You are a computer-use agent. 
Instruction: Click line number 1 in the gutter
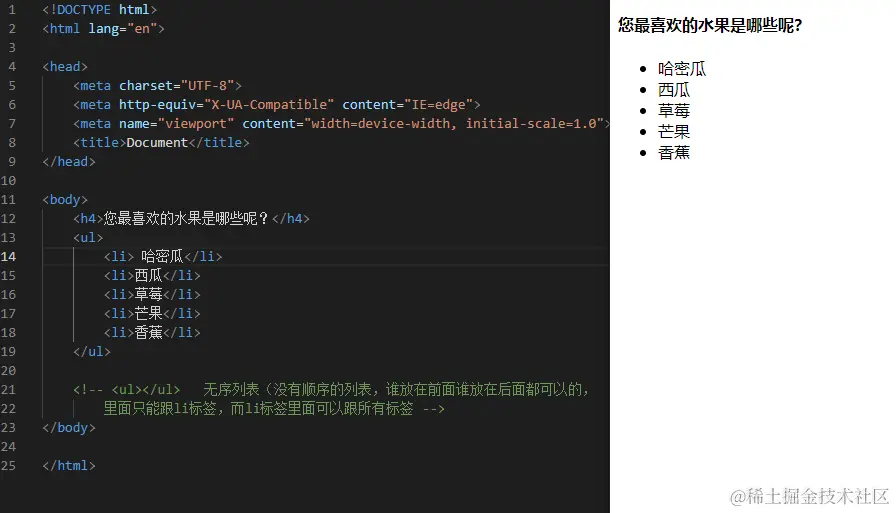coord(11,10)
